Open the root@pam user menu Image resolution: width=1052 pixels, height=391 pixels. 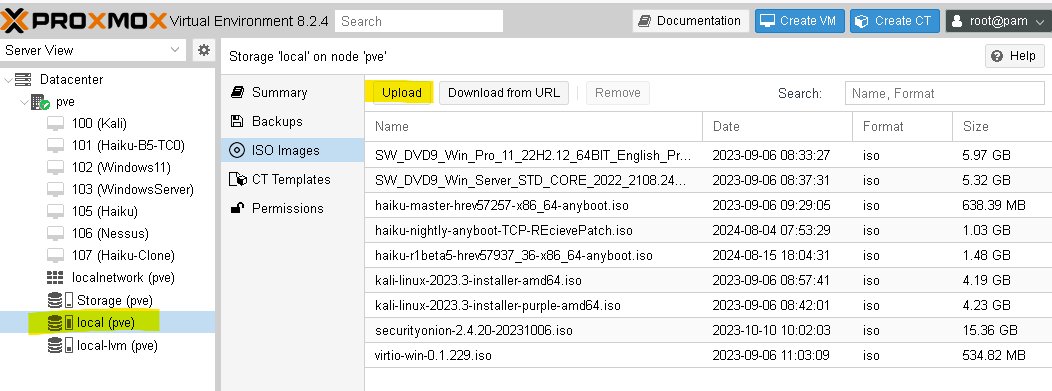tap(998, 21)
